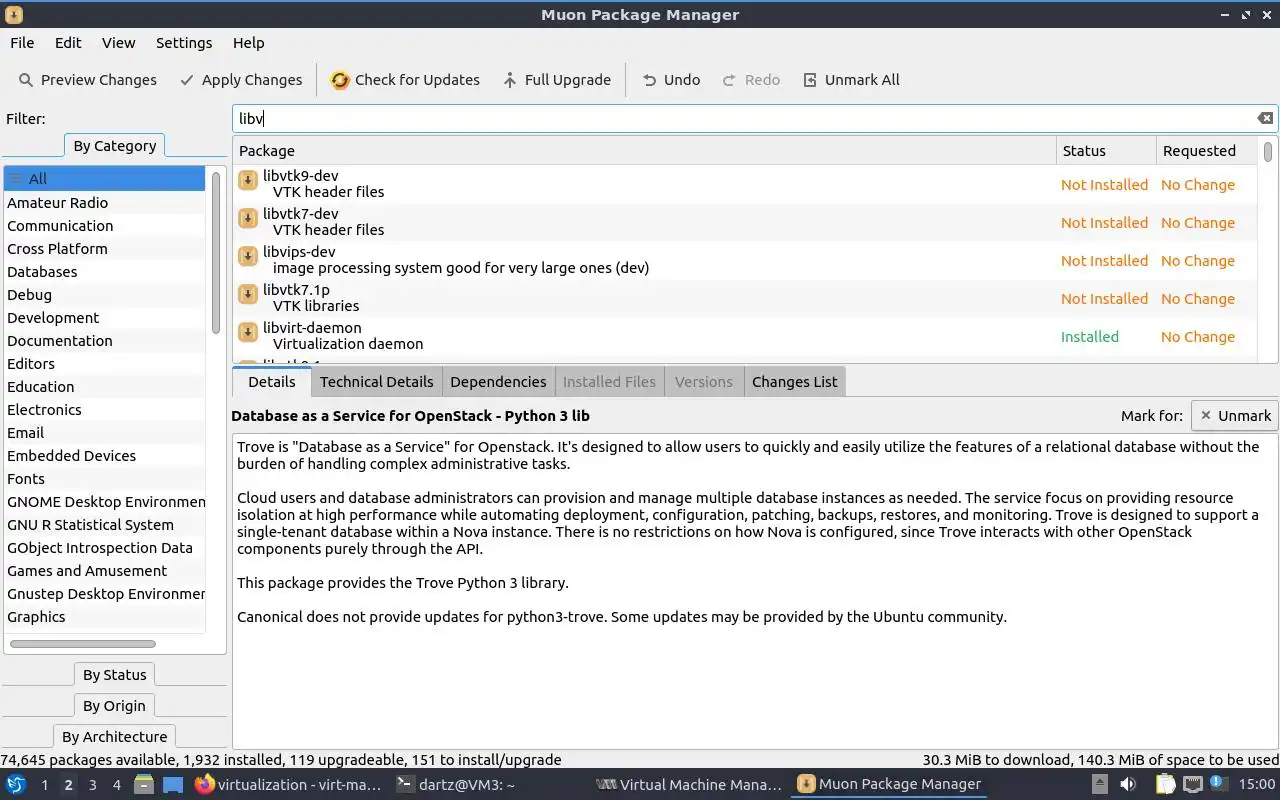The image size is (1280, 800).
Task: Switch to the Changes List tab
Action: [x=794, y=382]
